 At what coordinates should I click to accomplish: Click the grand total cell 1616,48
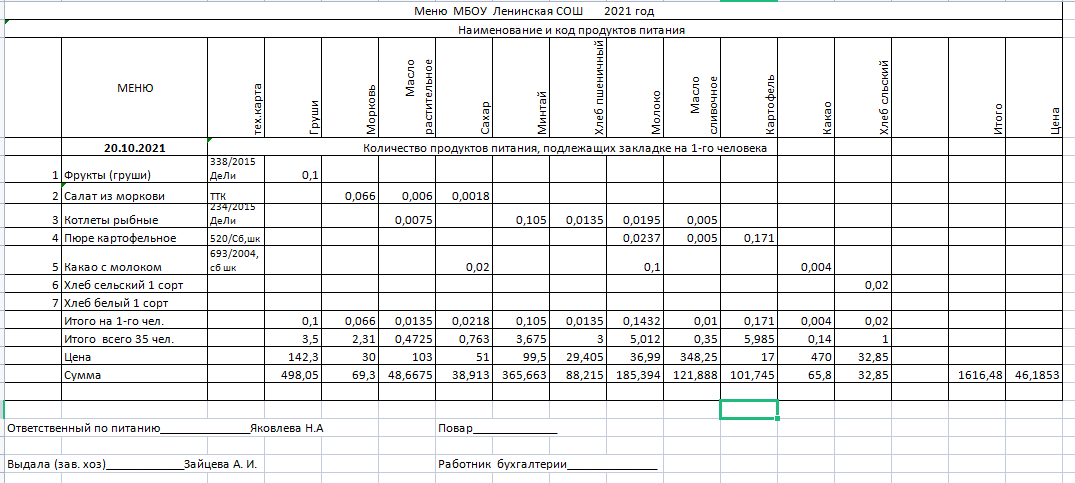pyautogui.click(x=977, y=373)
